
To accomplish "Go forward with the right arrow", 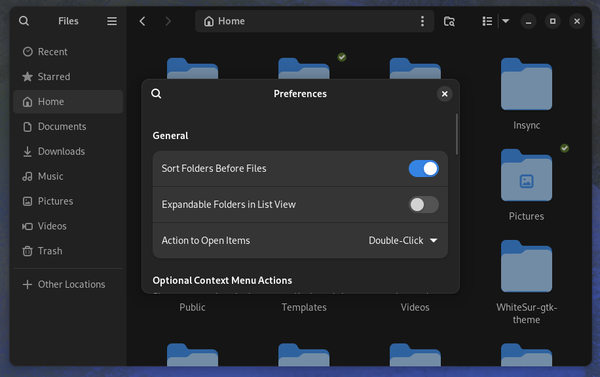I will (168, 21).
